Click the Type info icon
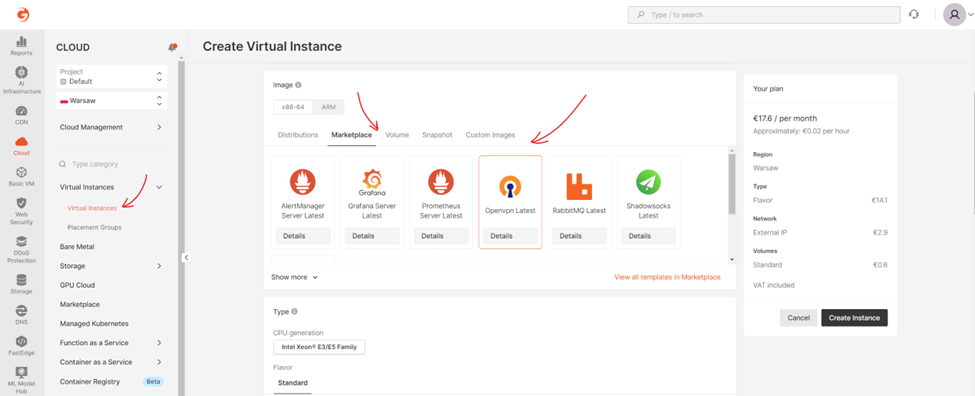This screenshot has height=396, width=975. pyautogui.click(x=294, y=311)
